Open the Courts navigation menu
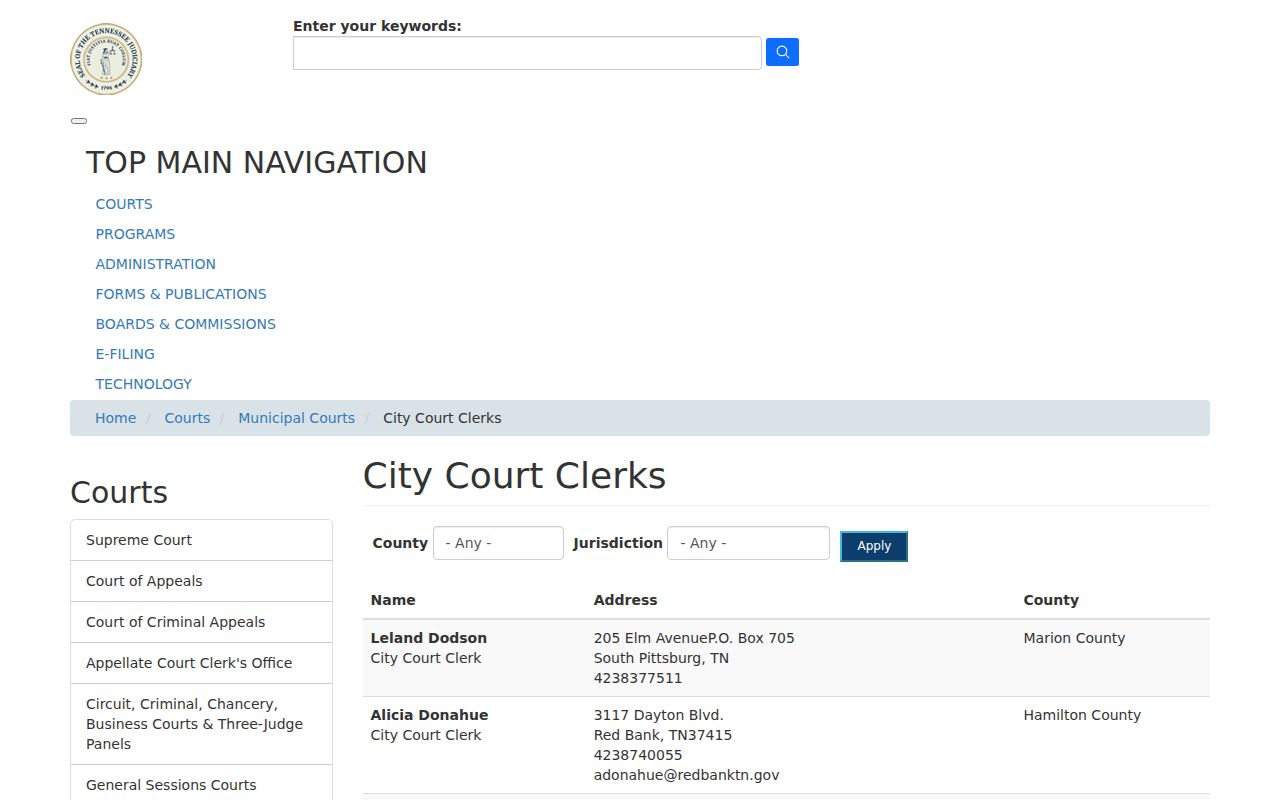The height and width of the screenshot is (800, 1280). coord(124,204)
